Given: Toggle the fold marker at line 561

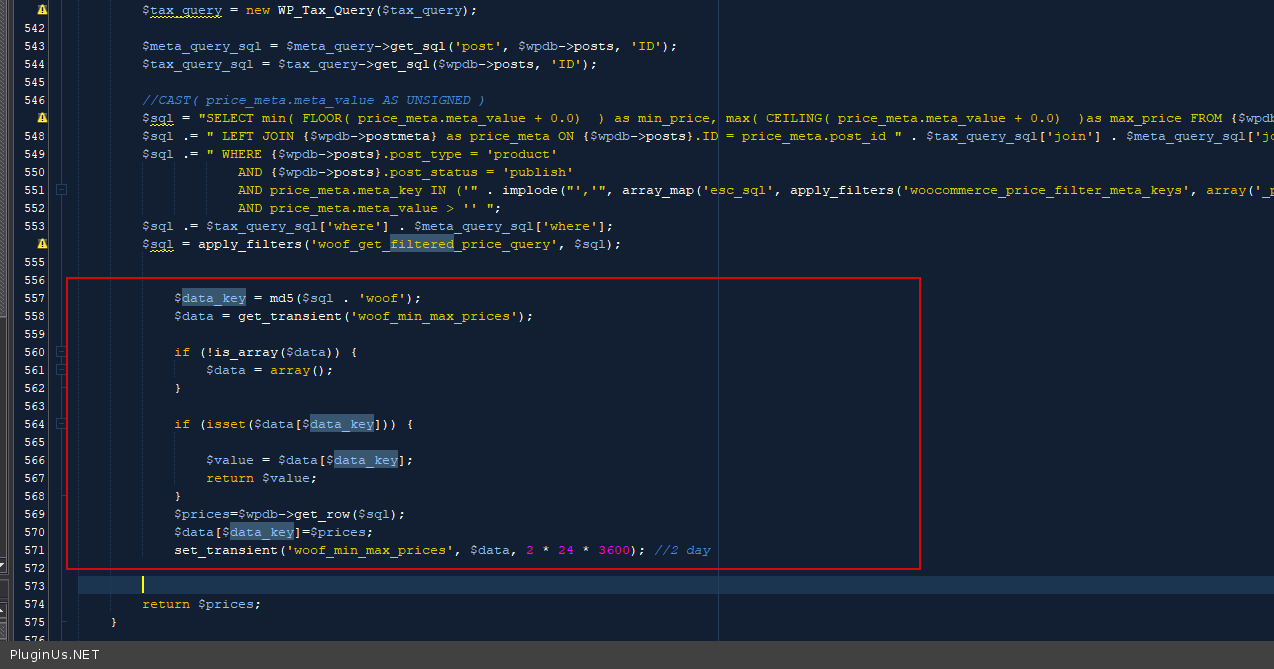Looking at the screenshot, I should pyautogui.click(x=61, y=370).
